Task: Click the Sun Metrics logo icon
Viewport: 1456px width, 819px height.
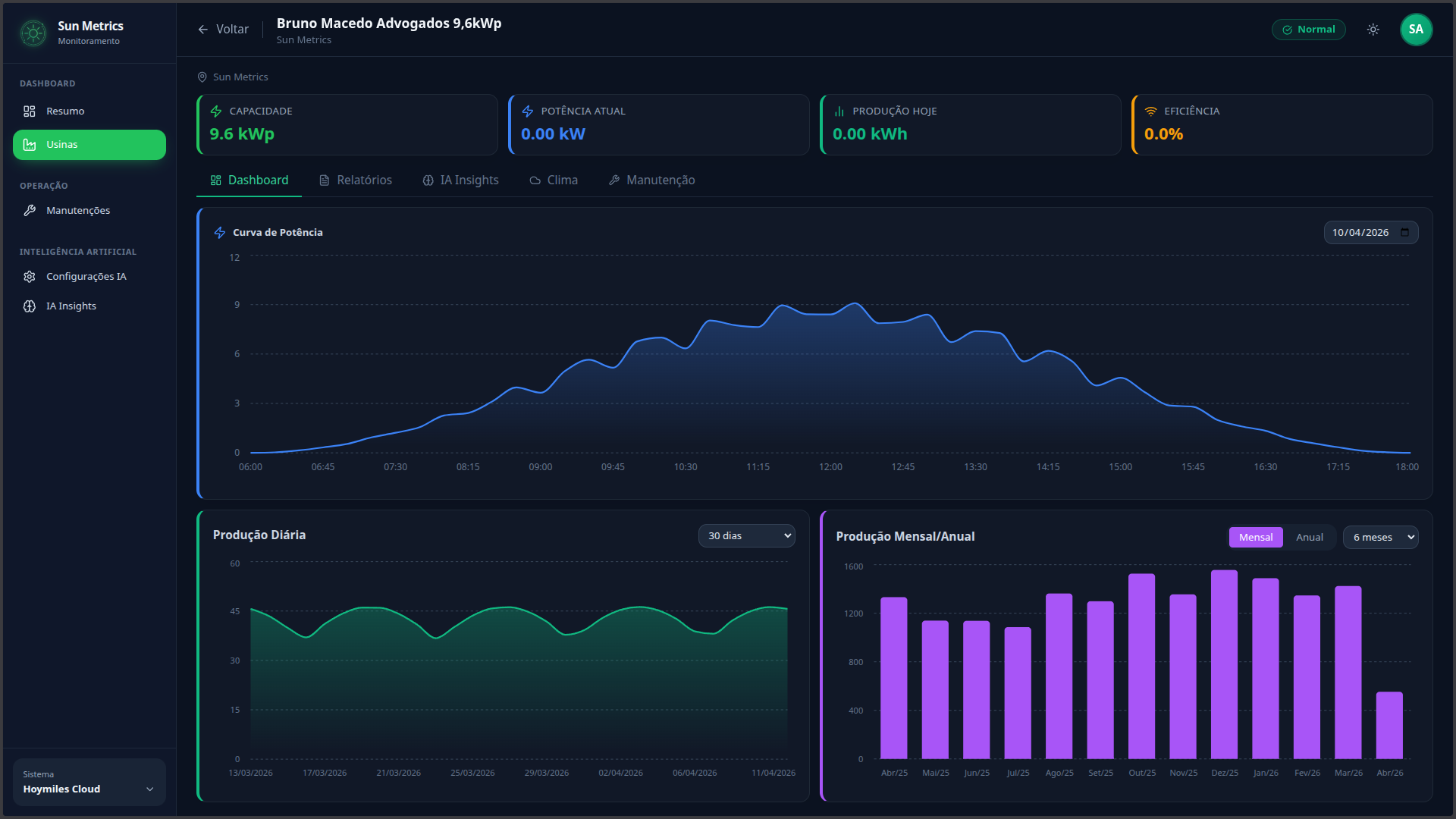Action: (x=33, y=33)
